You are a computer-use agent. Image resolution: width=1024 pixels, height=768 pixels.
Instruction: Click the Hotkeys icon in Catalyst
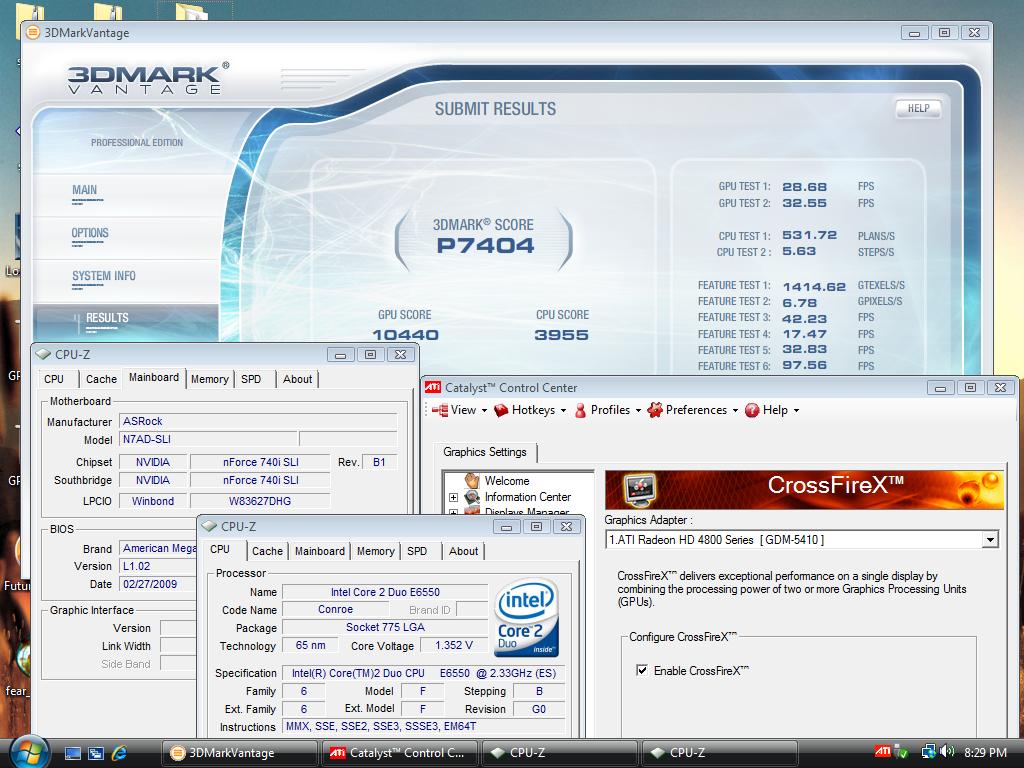(x=501, y=410)
